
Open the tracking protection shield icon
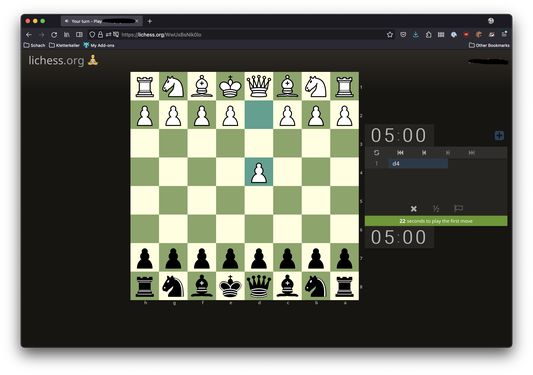coord(92,34)
